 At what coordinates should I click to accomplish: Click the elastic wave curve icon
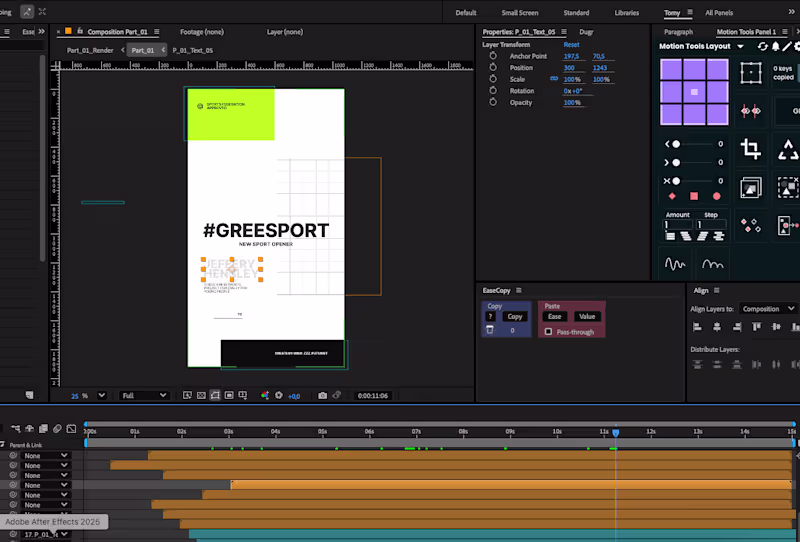(x=675, y=264)
